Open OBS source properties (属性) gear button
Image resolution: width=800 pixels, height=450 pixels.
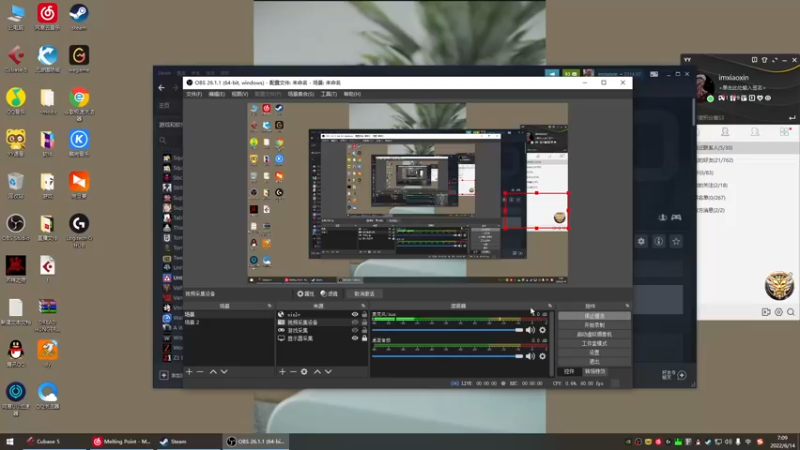click(x=306, y=294)
